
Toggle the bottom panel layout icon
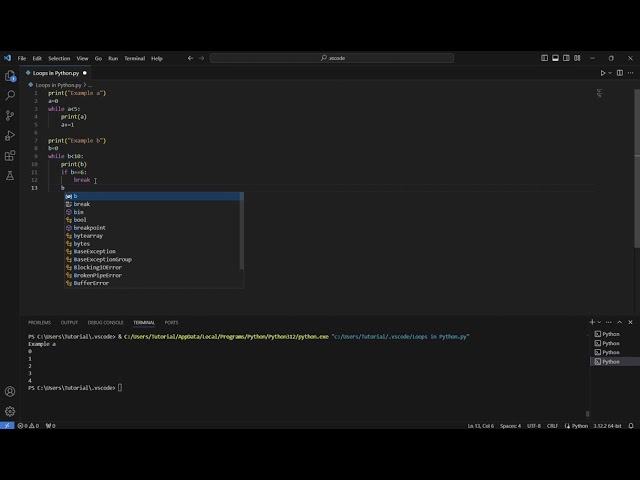pos(556,58)
